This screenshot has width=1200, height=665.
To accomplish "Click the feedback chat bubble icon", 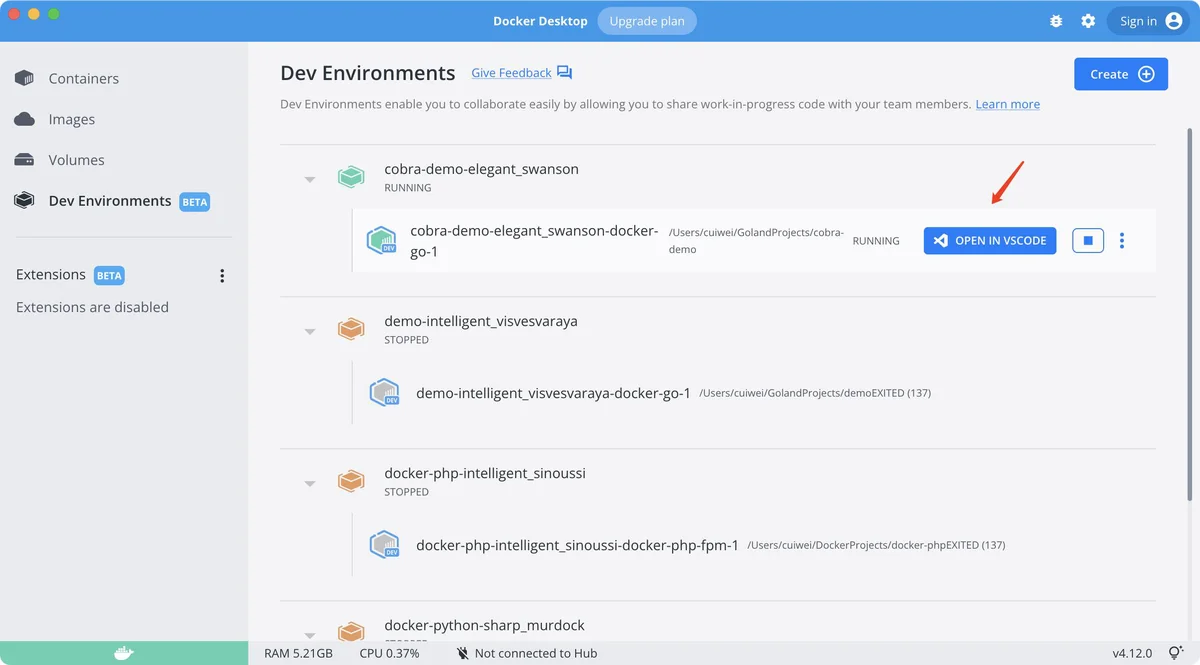I will click(564, 73).
